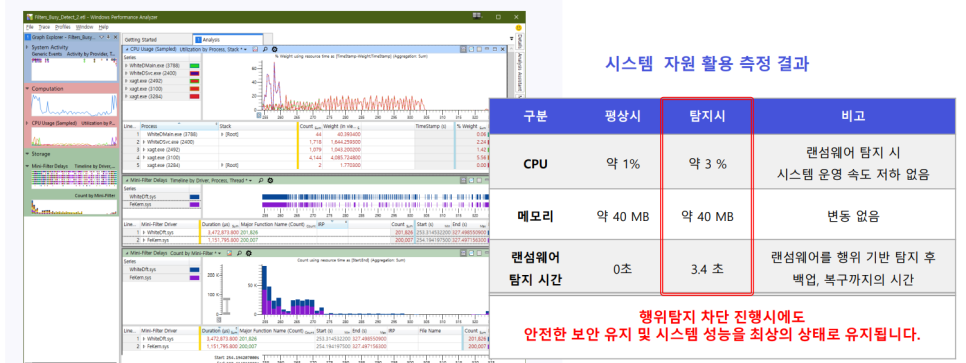Sort by the Stack column header

[x=258, y=126]
